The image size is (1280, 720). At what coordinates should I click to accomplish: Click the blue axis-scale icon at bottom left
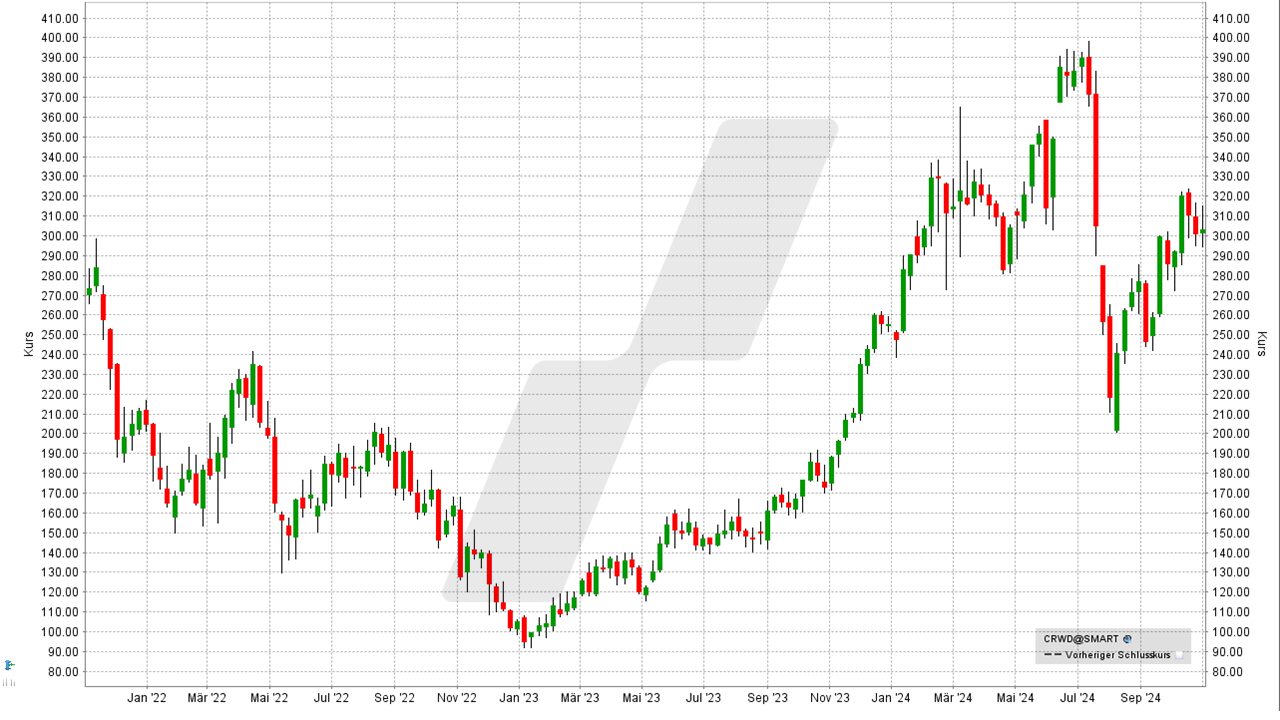point(9,665)
